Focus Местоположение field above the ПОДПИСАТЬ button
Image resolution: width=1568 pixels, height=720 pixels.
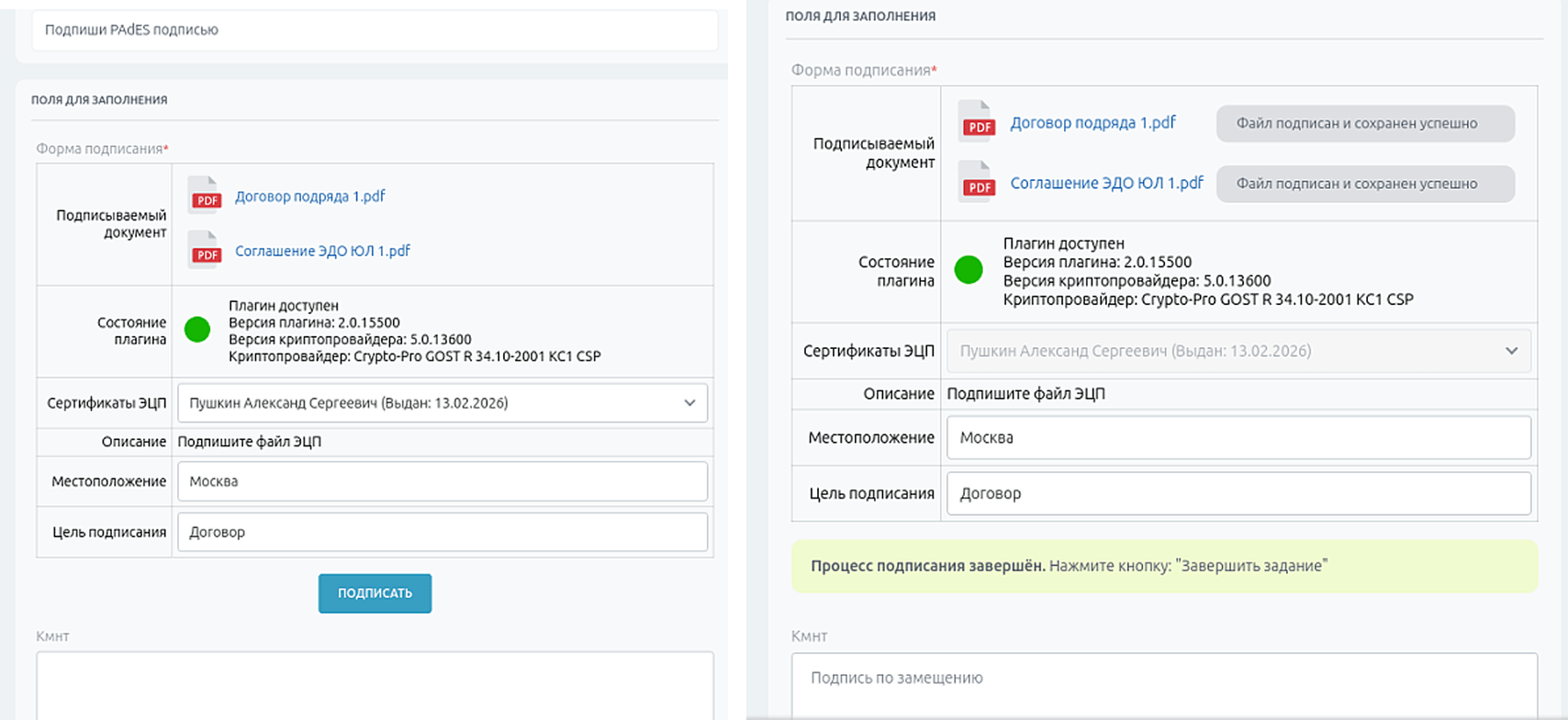[x=442, y=481]
